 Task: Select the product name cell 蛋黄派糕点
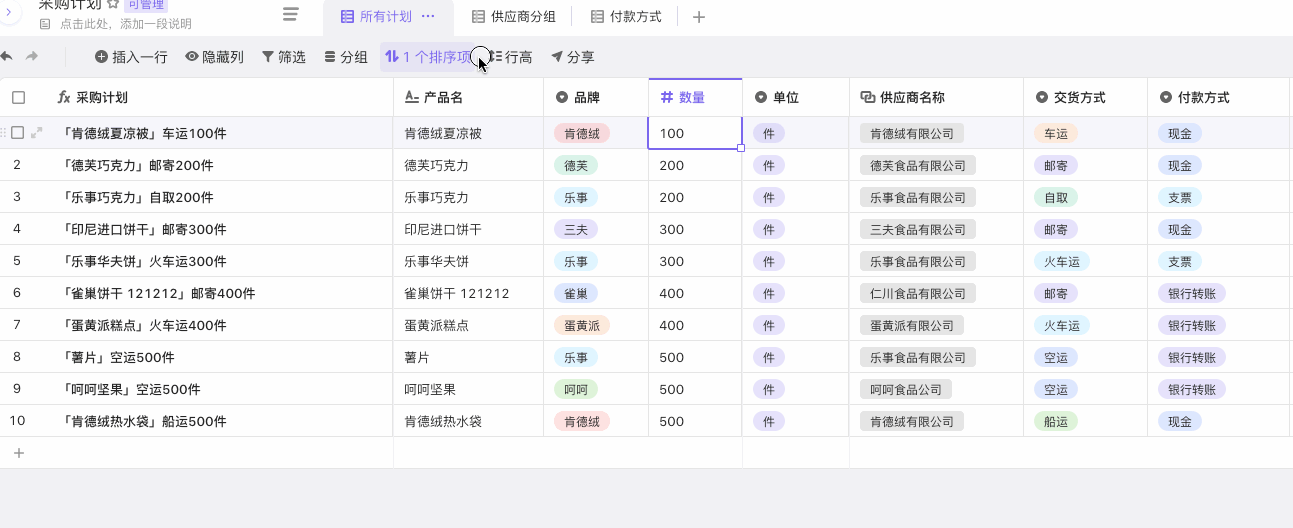coord(469,325)
